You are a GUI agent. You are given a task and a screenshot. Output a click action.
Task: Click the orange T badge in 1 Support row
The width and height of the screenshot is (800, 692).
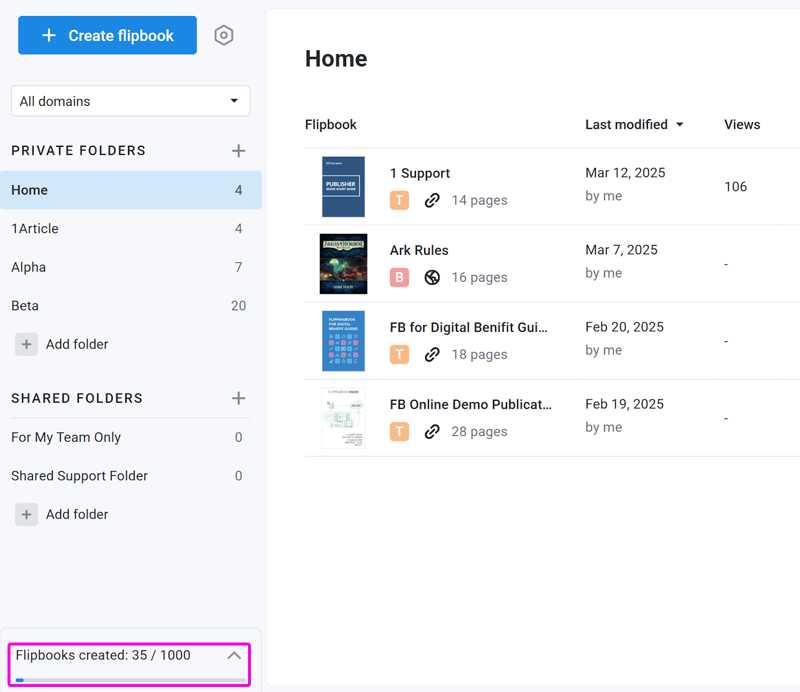click(x=399, y=200)
